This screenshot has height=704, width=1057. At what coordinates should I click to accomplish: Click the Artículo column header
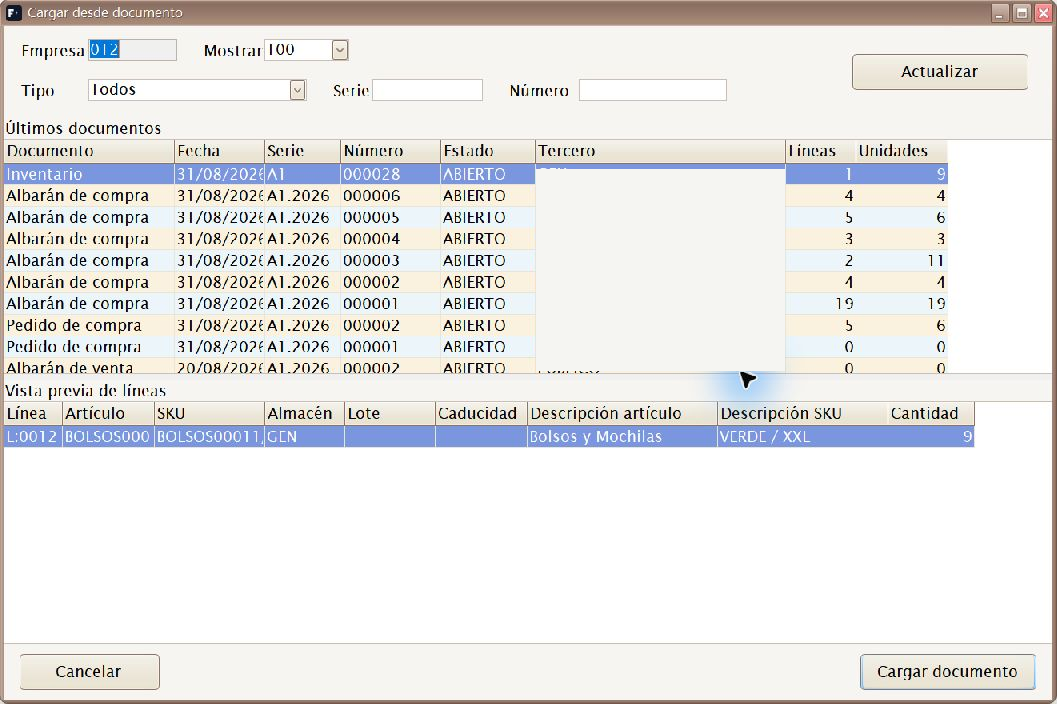[108, 413]
